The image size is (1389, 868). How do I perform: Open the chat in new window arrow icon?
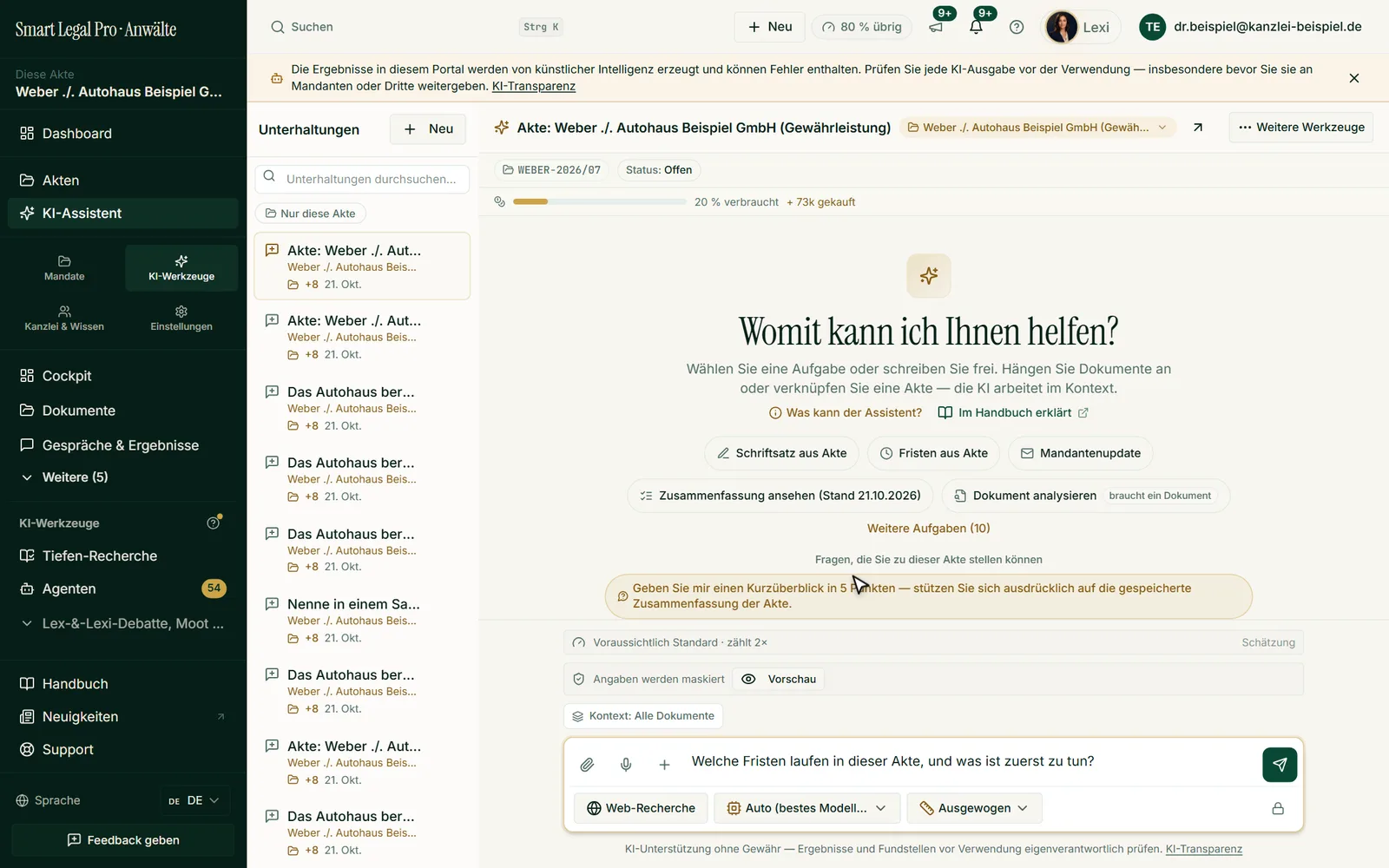[x=1198, y=128]
